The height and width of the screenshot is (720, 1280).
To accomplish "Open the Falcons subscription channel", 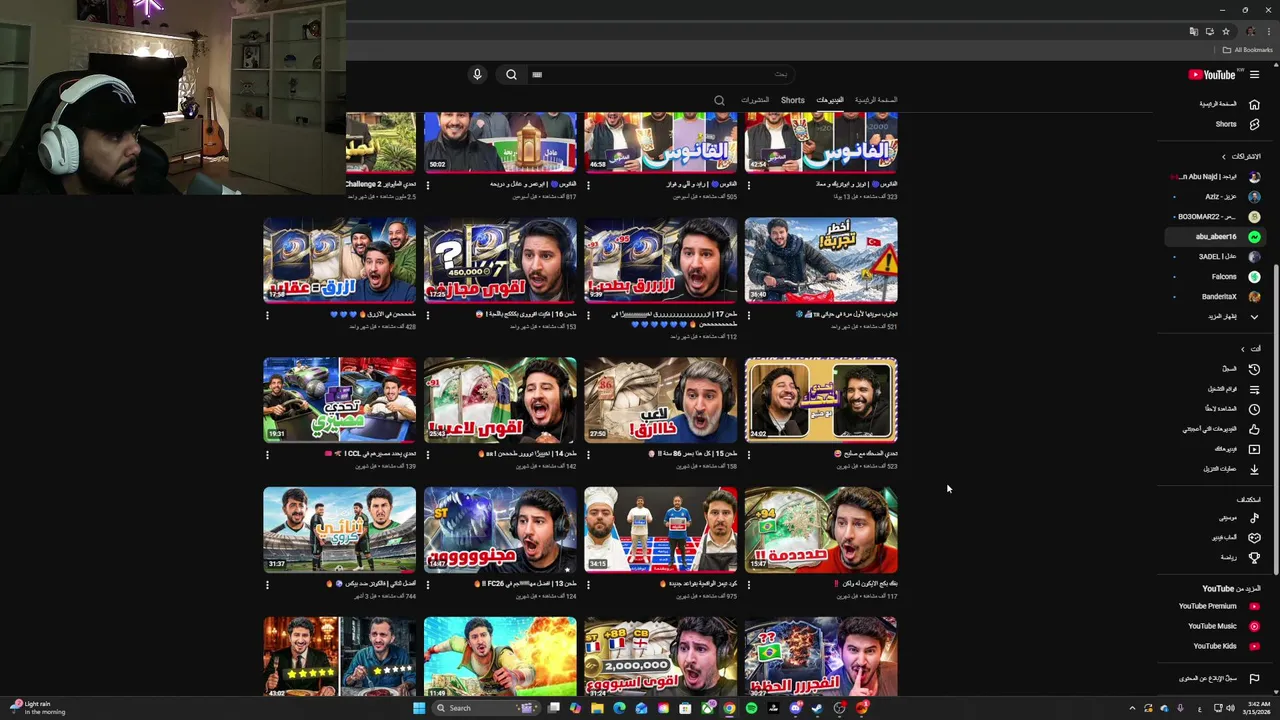I will 1224,277.
